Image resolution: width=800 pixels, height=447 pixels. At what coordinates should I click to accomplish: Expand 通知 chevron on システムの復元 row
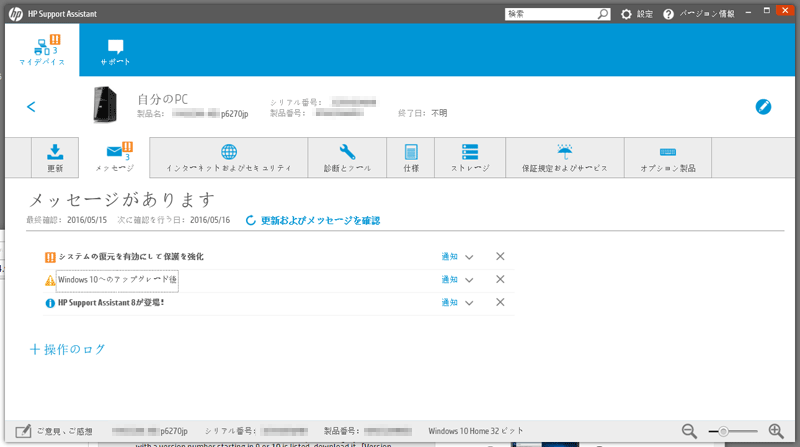[469, 257]
